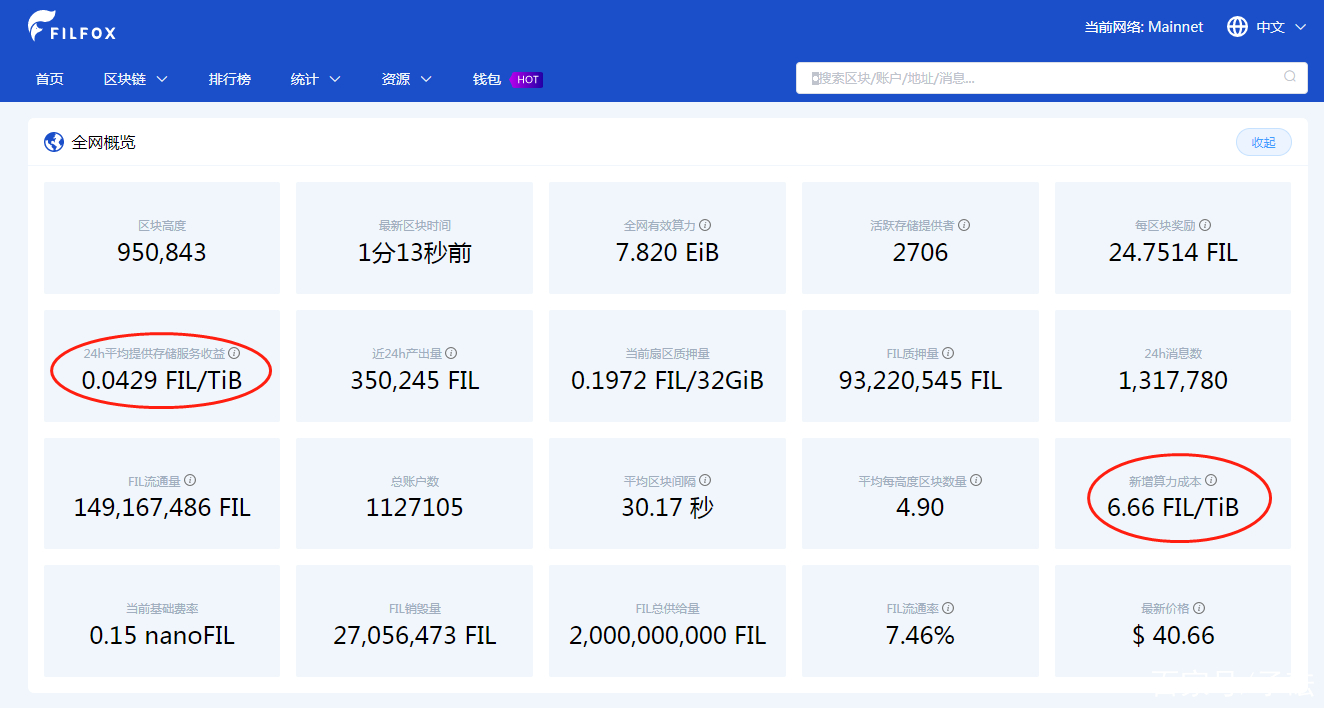The width and height of the screenshot is (1324, 708).
Task: Go to the 首页 menu item
Action: coord(49,78)
